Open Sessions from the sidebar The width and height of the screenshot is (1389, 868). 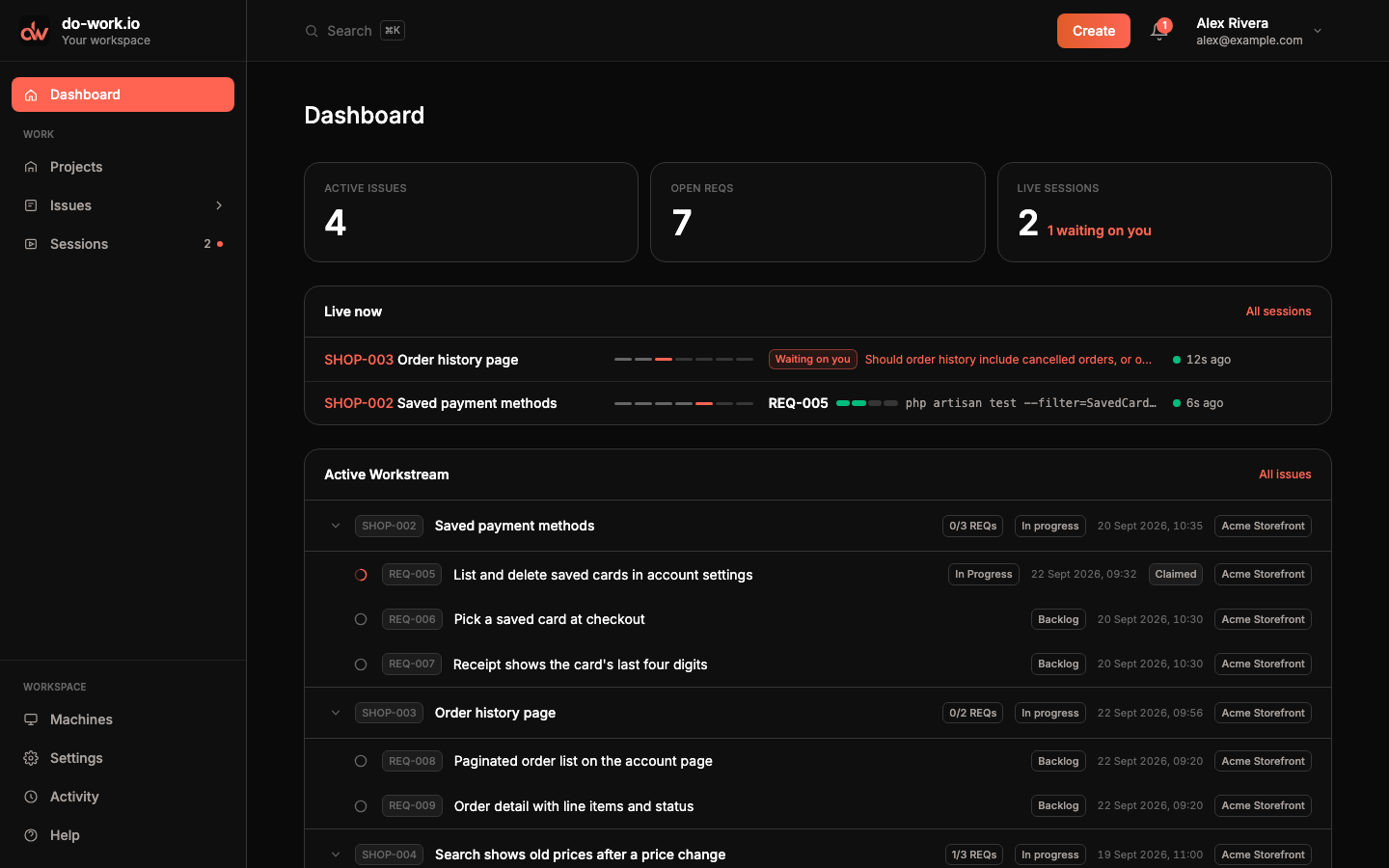click(123, 244)
